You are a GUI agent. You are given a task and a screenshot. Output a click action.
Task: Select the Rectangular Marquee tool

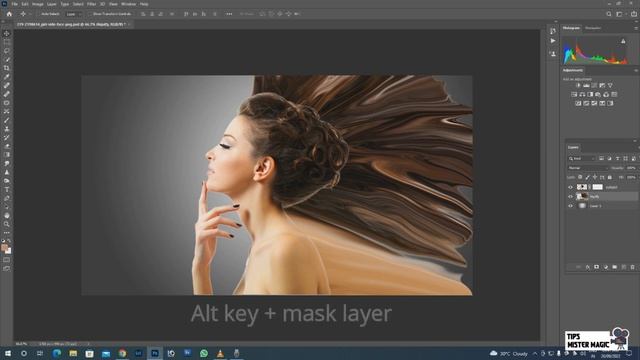click(7, 42)
